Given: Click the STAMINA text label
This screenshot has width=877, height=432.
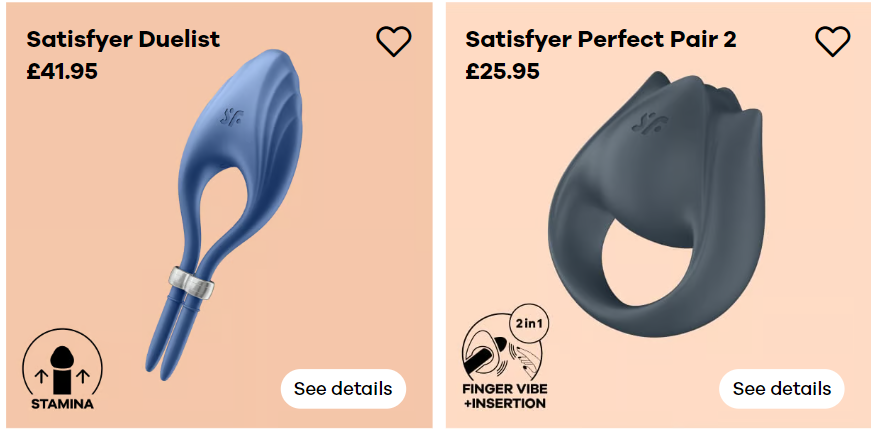Looking at the screenshot, I should (x=62, y=403).
